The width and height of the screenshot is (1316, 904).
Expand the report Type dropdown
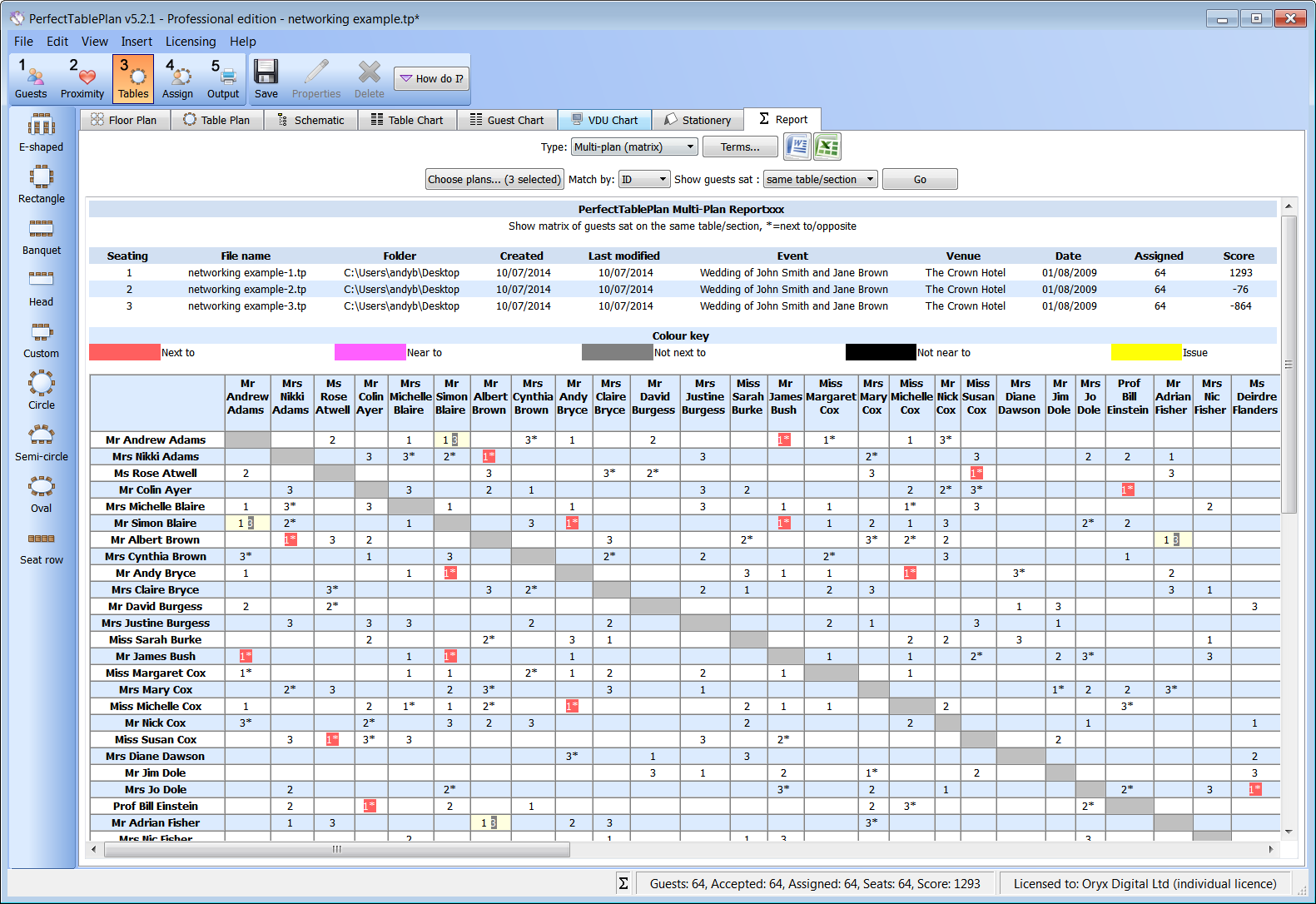coord(634,147)
